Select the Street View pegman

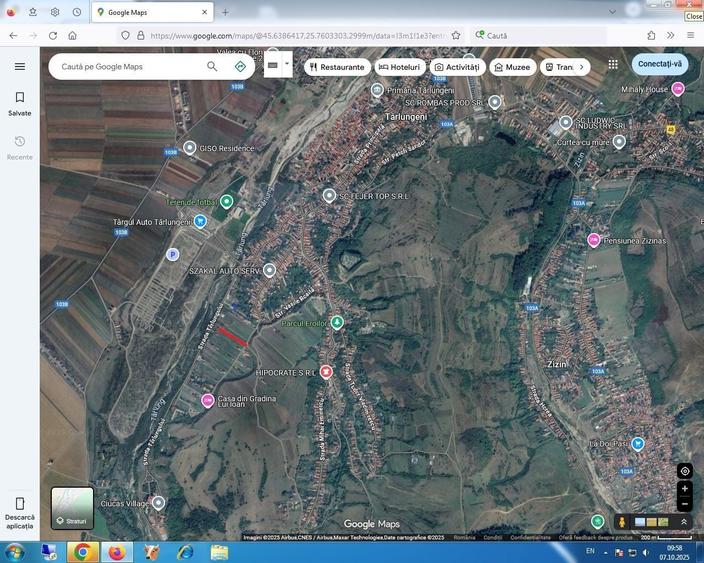click(x=622, y=521)
